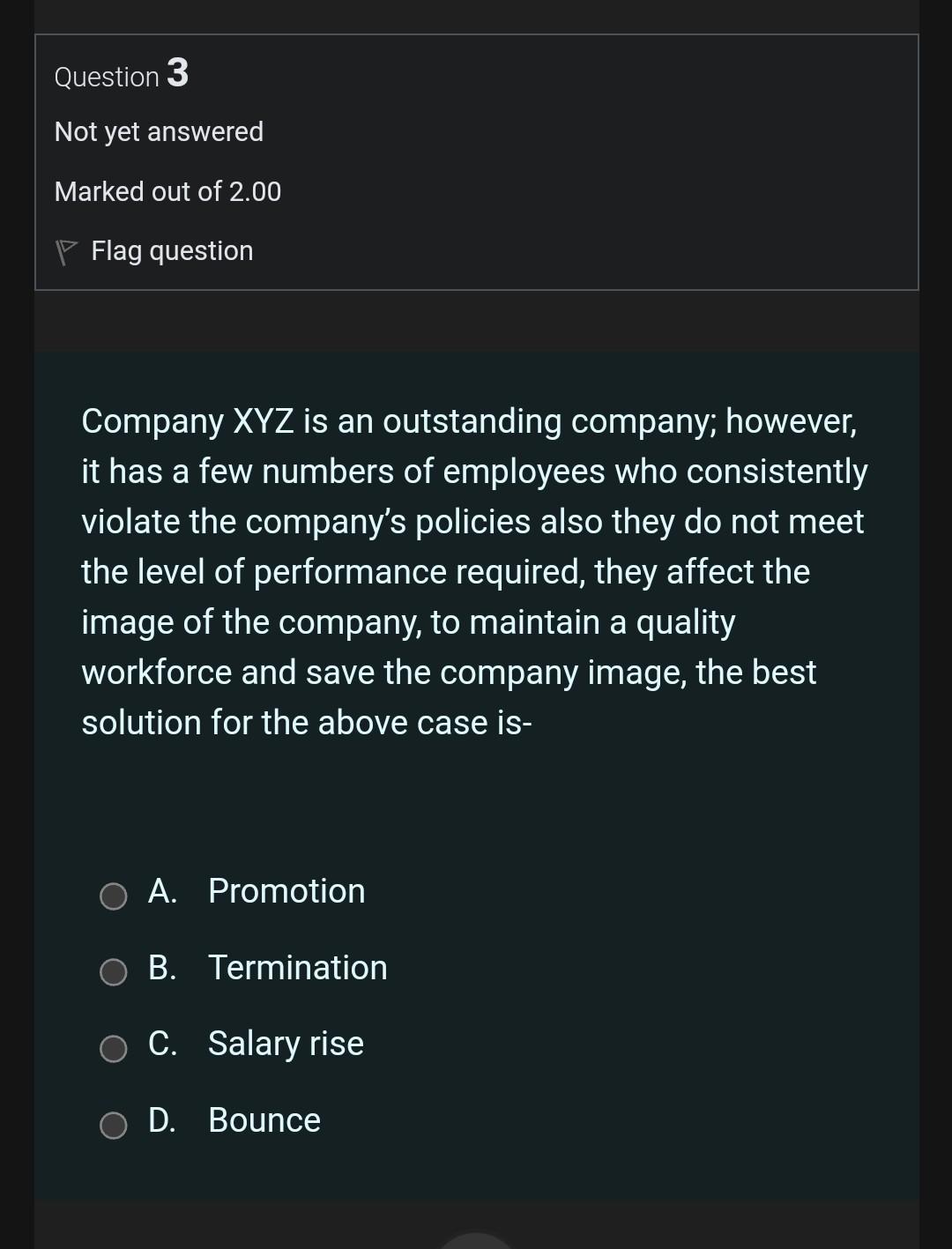Click the question case study paragraph
952x1249 pixels.
click(x=473, y=571)
